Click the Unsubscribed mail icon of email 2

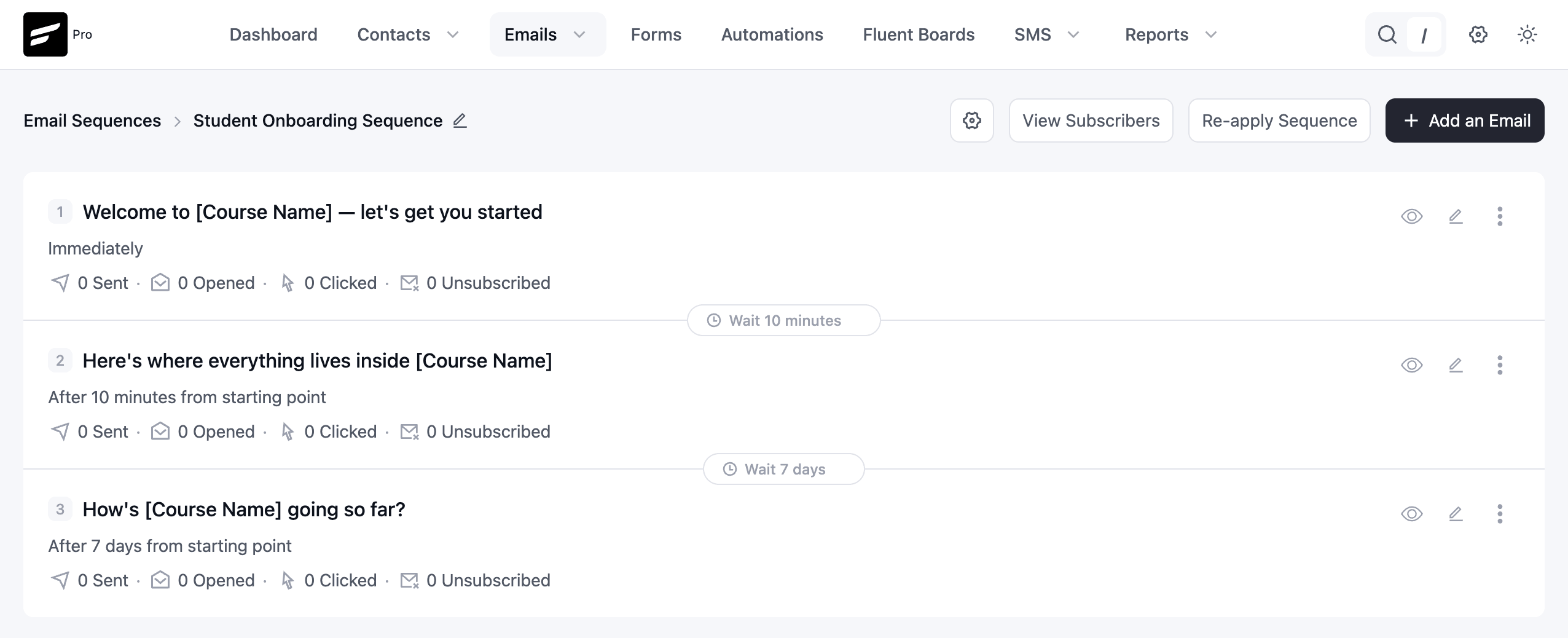pos(409,431)
